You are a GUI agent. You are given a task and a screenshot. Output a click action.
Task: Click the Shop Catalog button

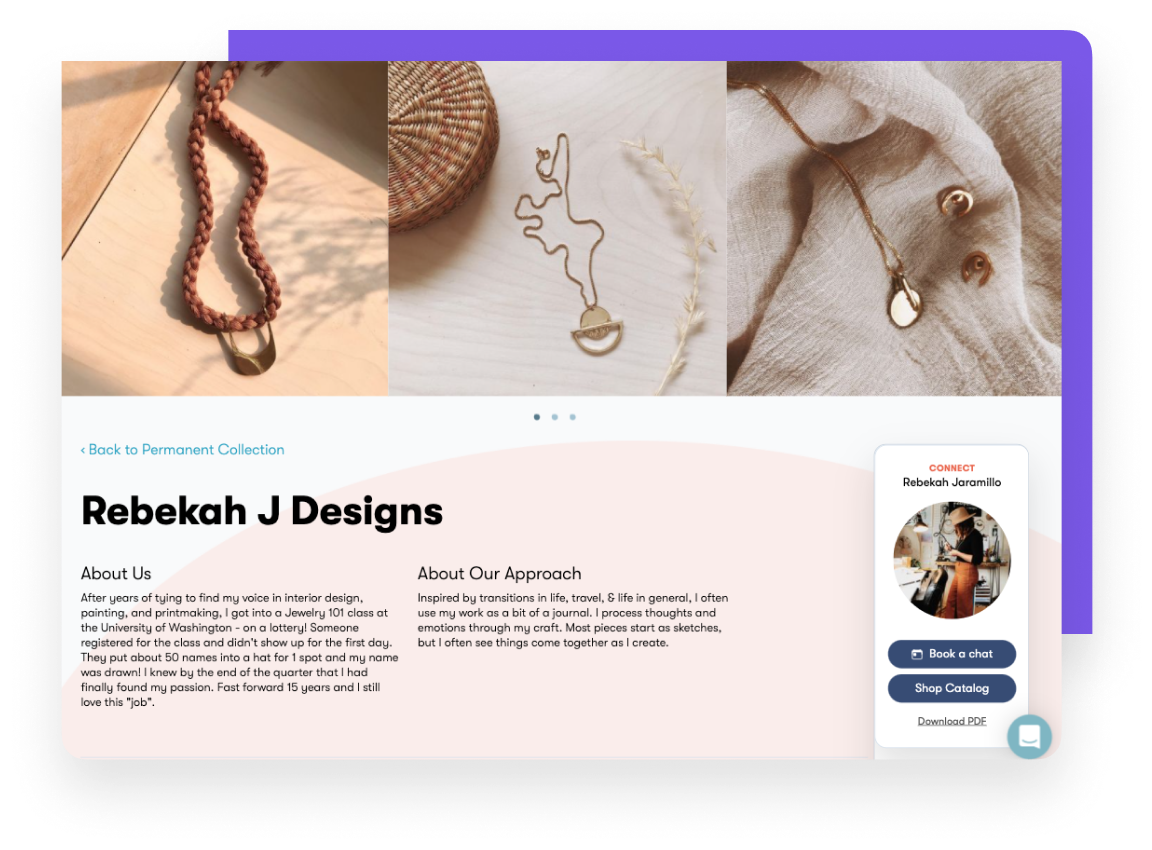[x=951, y=688]
